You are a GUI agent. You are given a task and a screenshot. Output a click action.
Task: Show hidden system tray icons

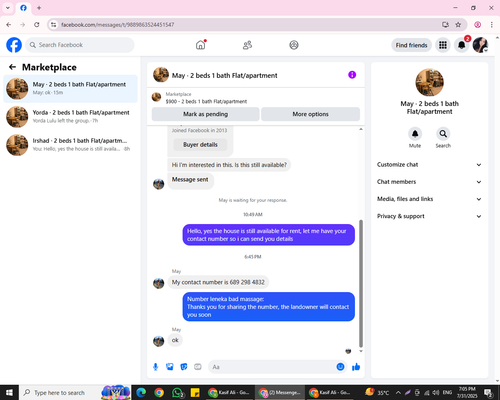coord(398,393)
